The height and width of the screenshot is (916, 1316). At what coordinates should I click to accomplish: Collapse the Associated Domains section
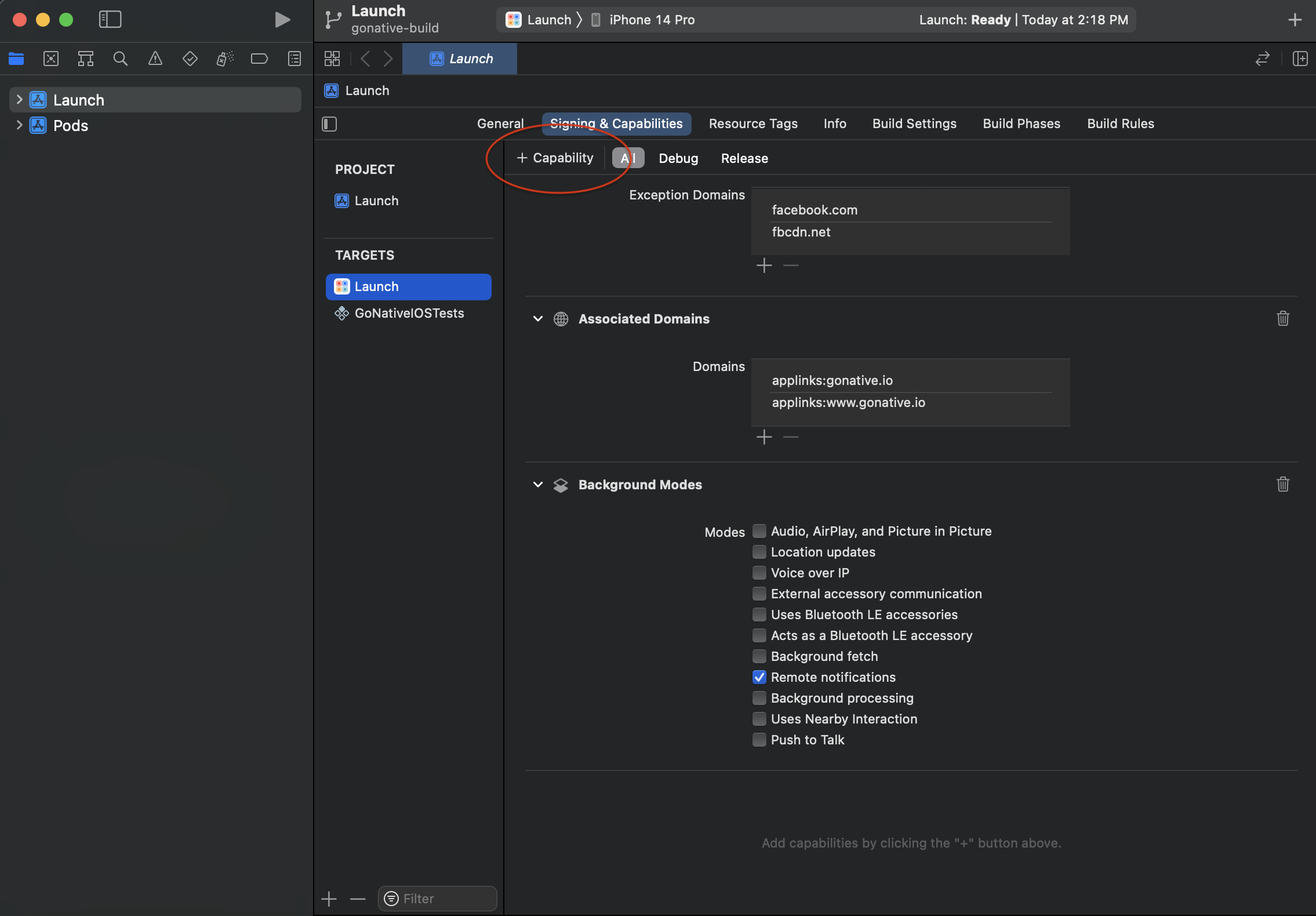point(538,318)
